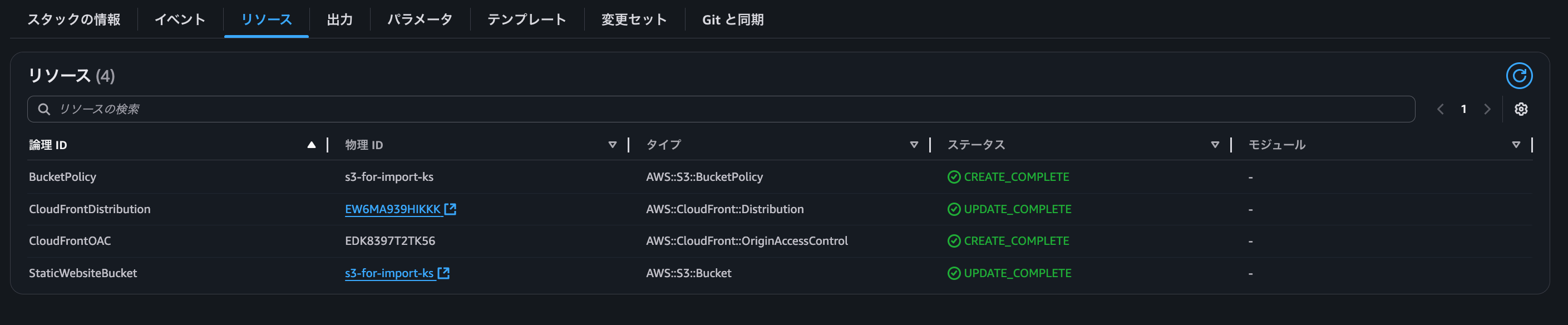Viewport: 1568px width, 325px height.
Task: Open EW6MA939HIKKK CloudFront distribution link
Action: [393, 209]
